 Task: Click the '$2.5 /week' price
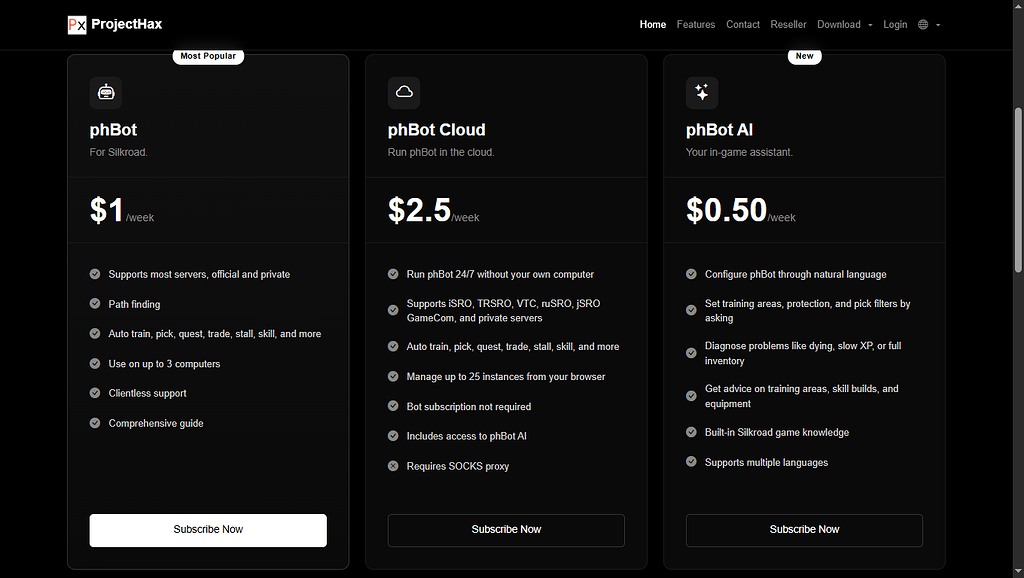coord(434,210)
